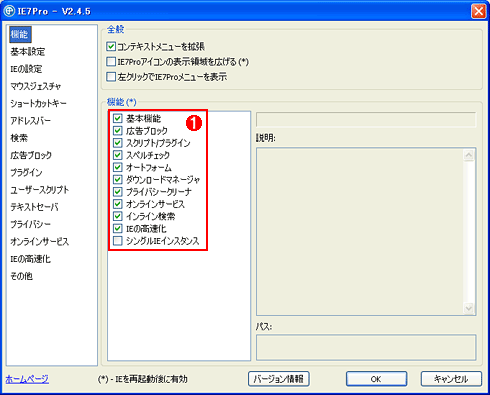Open その他 category in sidebar
This screenshot has width=490, height=395.
21,276
